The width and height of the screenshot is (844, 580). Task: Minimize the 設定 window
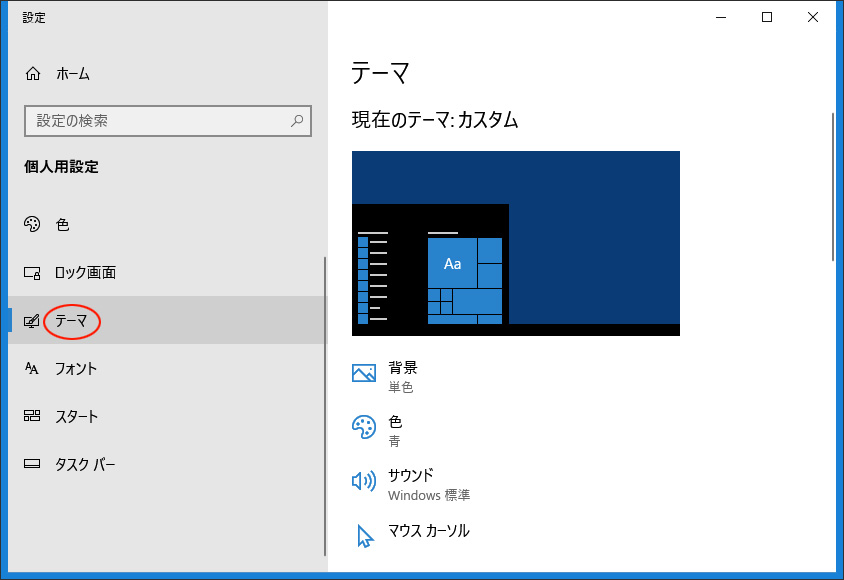pyautogui.click(x=721, y=17)
